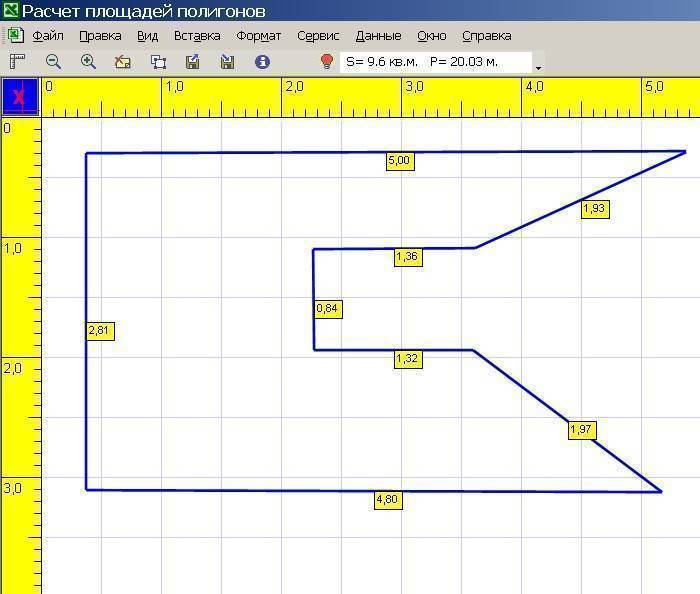
Task: Click the 1,97 segment length label
Action: [x=582, y=430]
